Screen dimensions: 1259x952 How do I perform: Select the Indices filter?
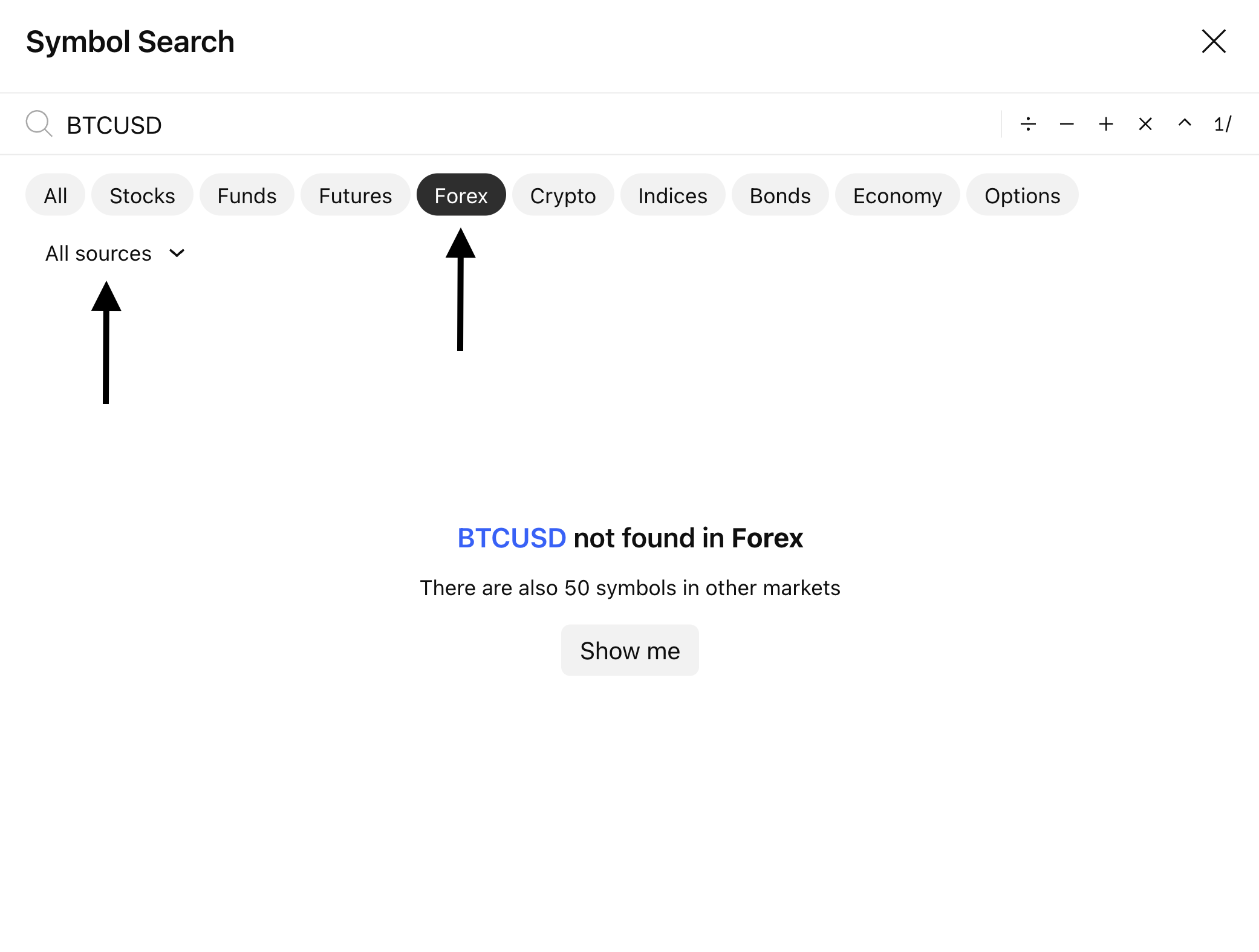click(x=672, y=195)
